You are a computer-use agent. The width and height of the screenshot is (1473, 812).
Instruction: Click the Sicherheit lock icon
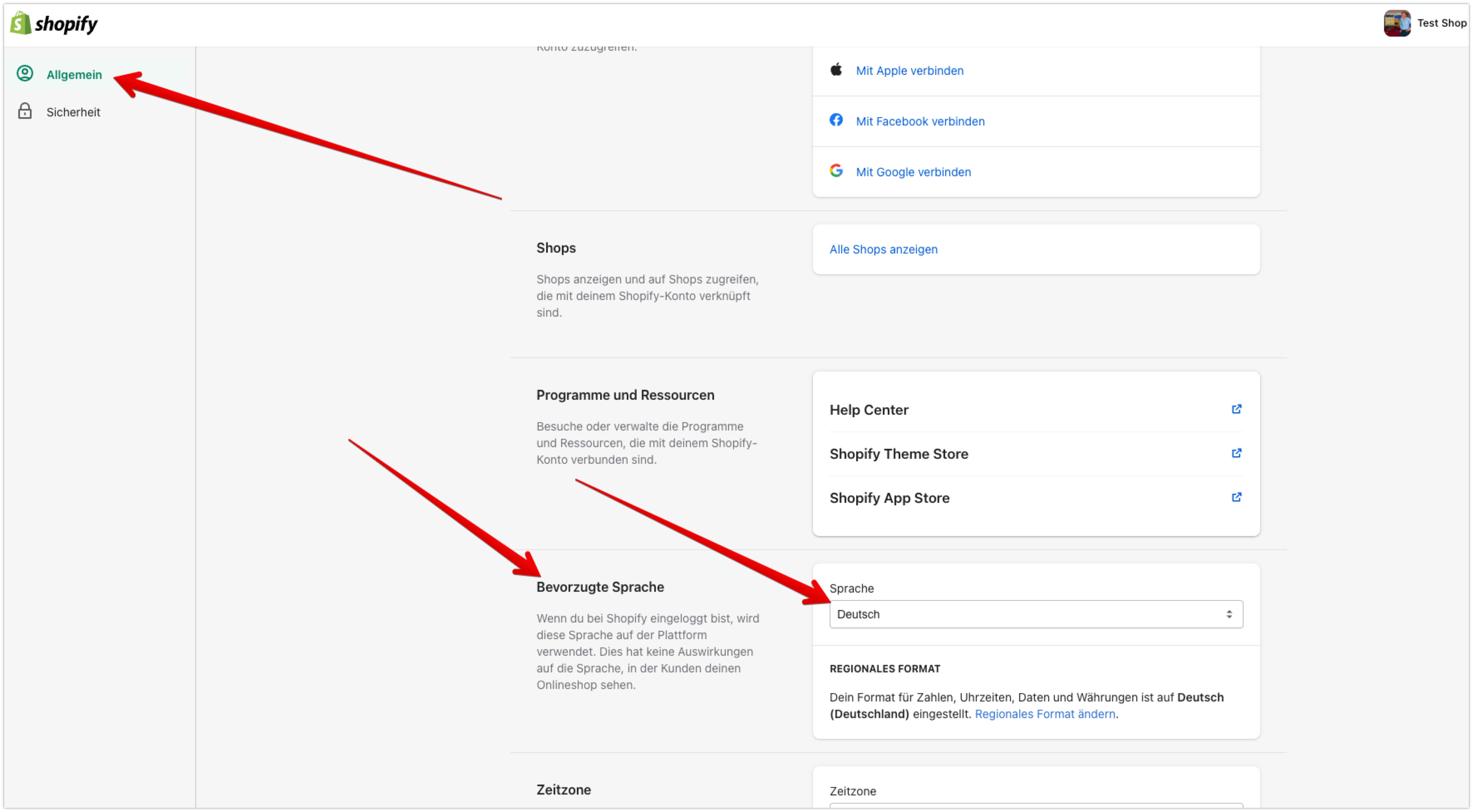coord(25,111)
